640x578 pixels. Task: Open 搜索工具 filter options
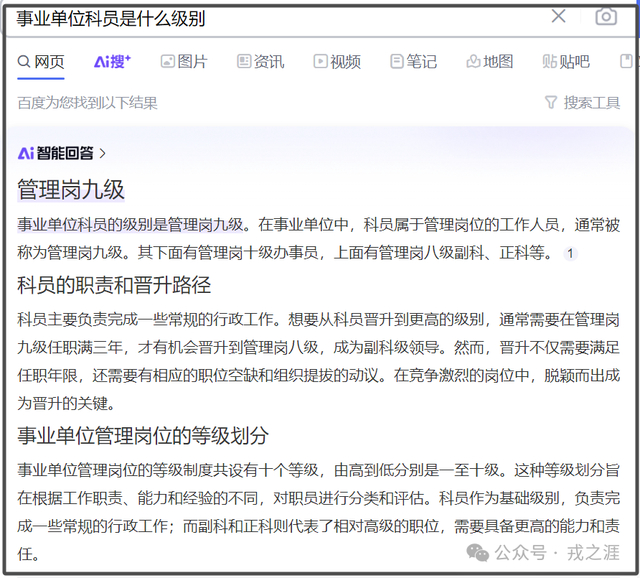582,102
